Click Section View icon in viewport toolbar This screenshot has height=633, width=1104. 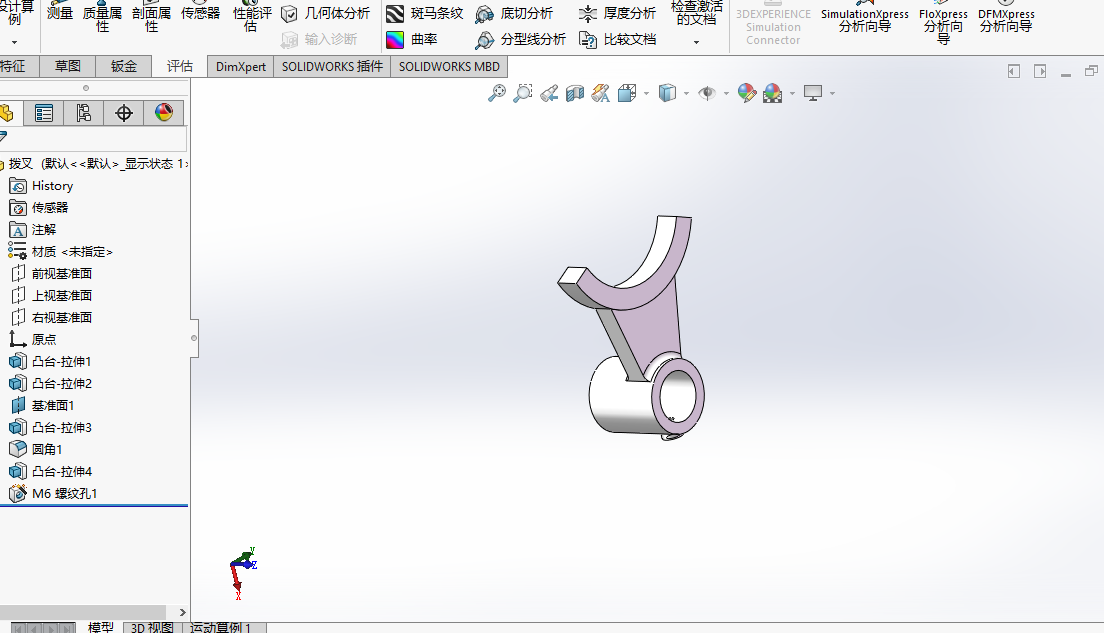point(575,93)
